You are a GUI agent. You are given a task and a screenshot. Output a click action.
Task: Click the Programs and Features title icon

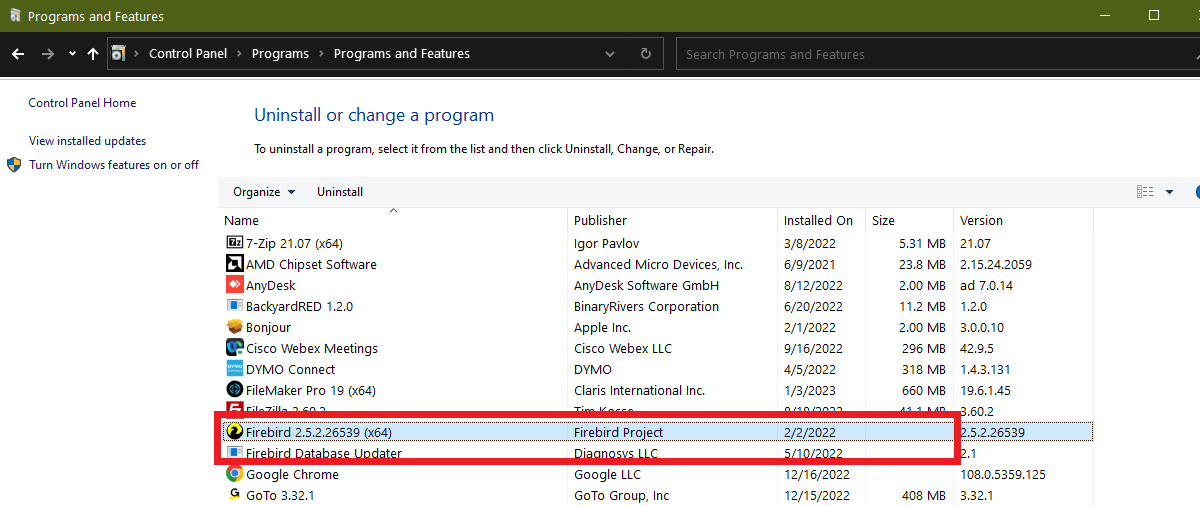(14, 15)
